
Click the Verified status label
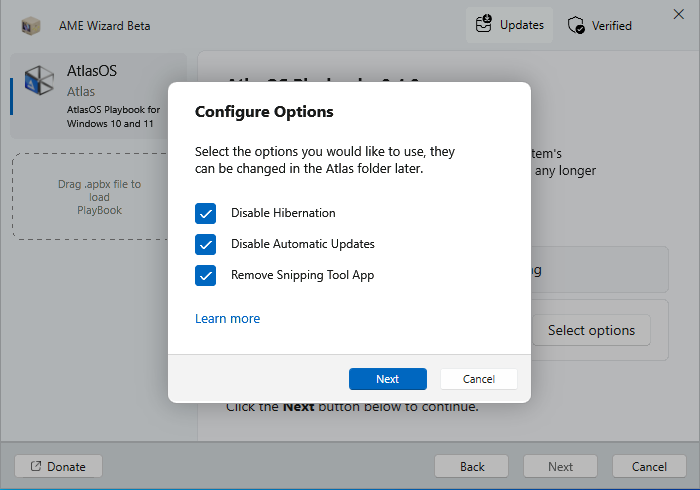pos(610,26)
